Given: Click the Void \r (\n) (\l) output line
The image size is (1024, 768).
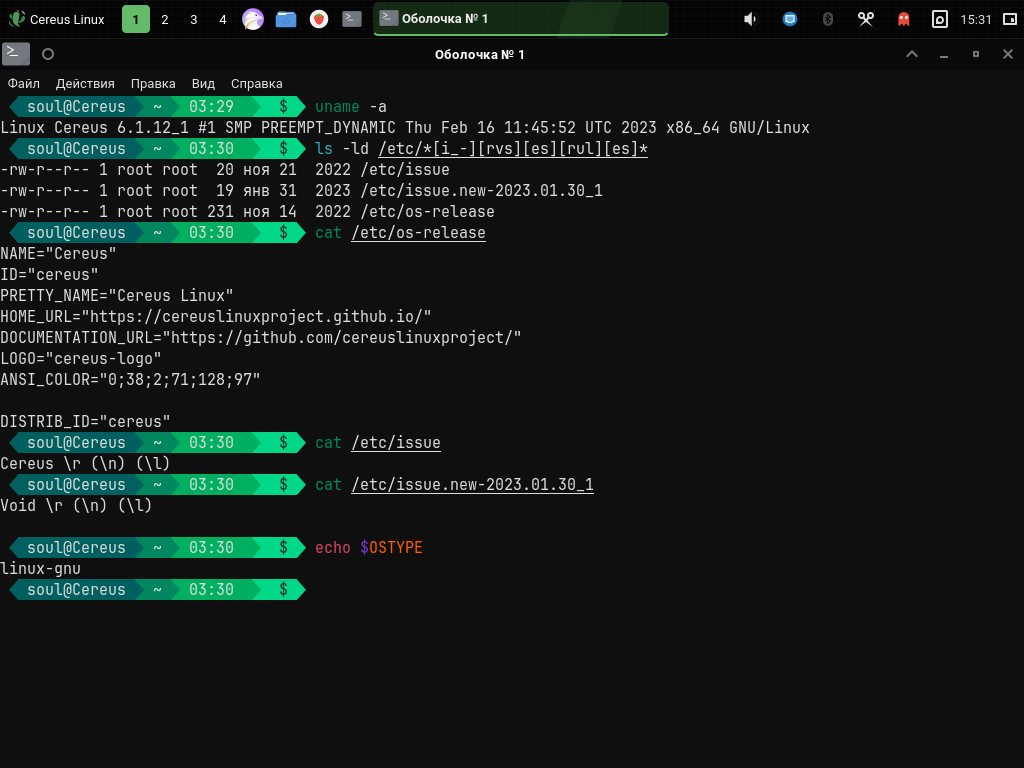Looking at the screenshot, I should [76, 505].
